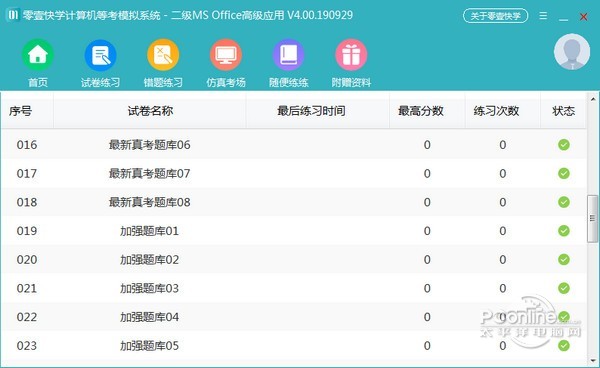Click the scrollbar down arrow

point(593,360)
